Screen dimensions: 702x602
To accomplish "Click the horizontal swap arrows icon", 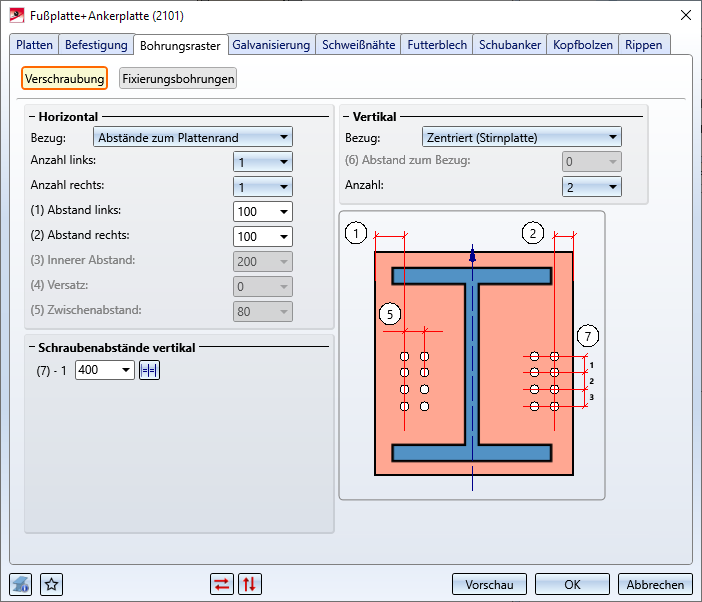I will pos(222,584).
